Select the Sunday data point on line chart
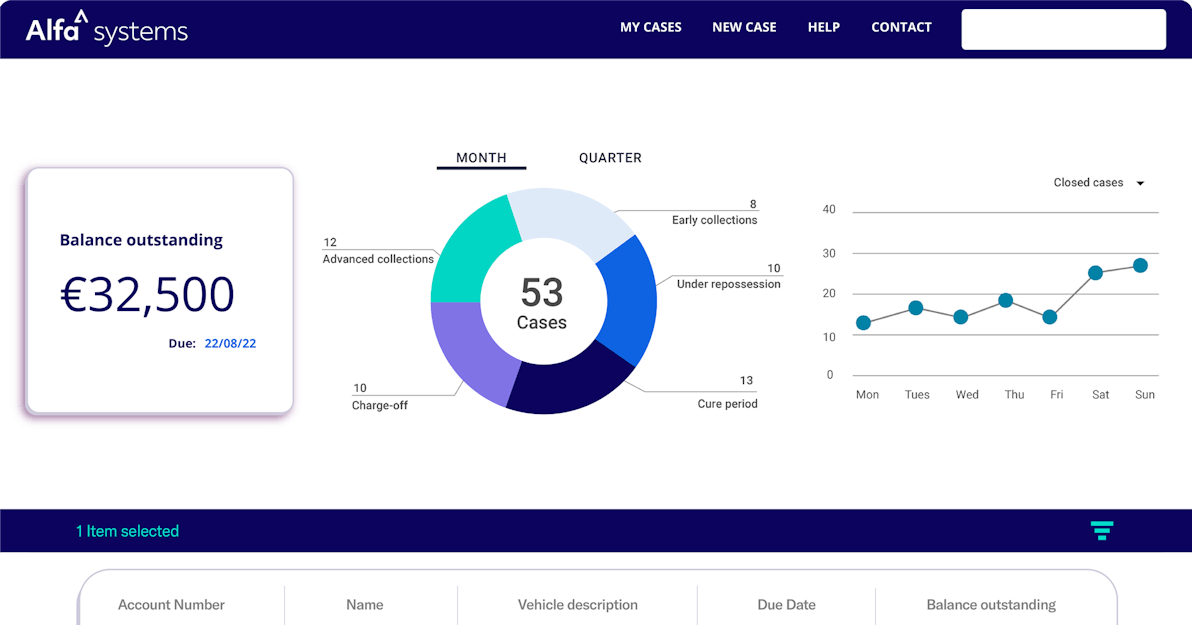Screen dimensions: 1192x625 tap(1140, 265)
